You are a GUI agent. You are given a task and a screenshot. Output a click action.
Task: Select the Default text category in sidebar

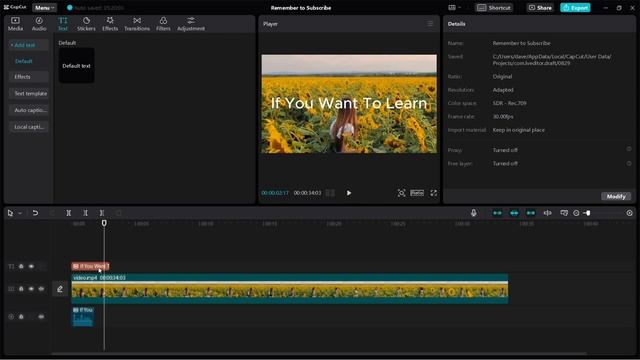pyautogui.click(x=24, y=61)
